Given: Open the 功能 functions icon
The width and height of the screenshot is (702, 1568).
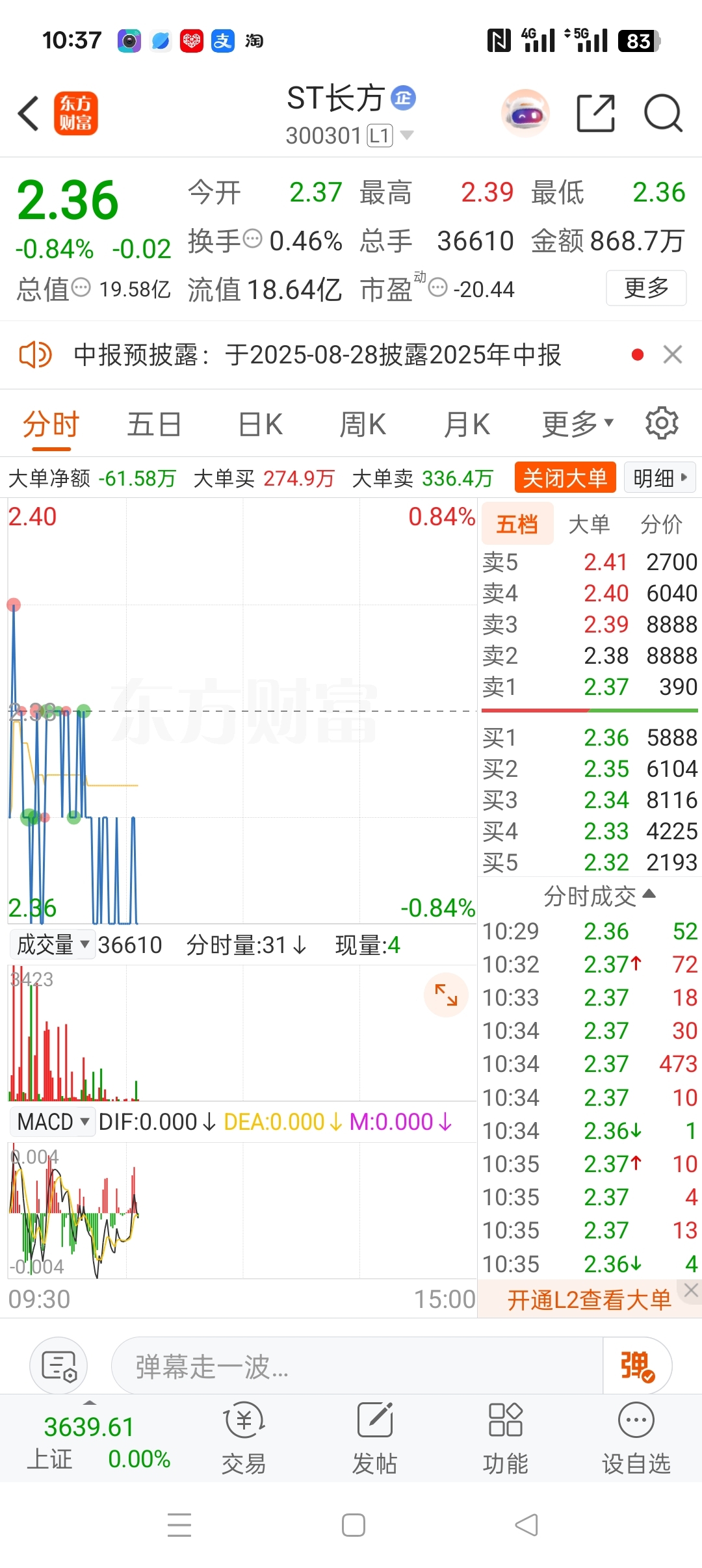Looking at the screenshot, I should coord(505,1437).
